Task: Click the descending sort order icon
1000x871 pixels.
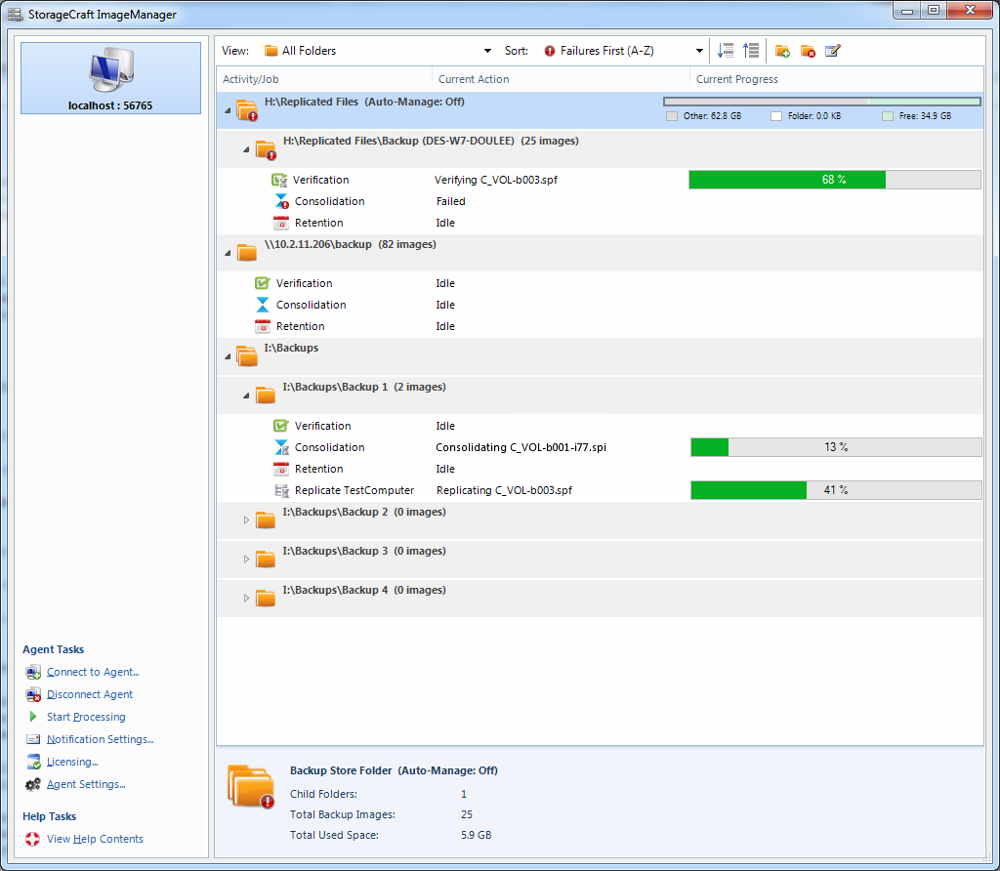Action: pyautogui.click(x=726, y=50)
